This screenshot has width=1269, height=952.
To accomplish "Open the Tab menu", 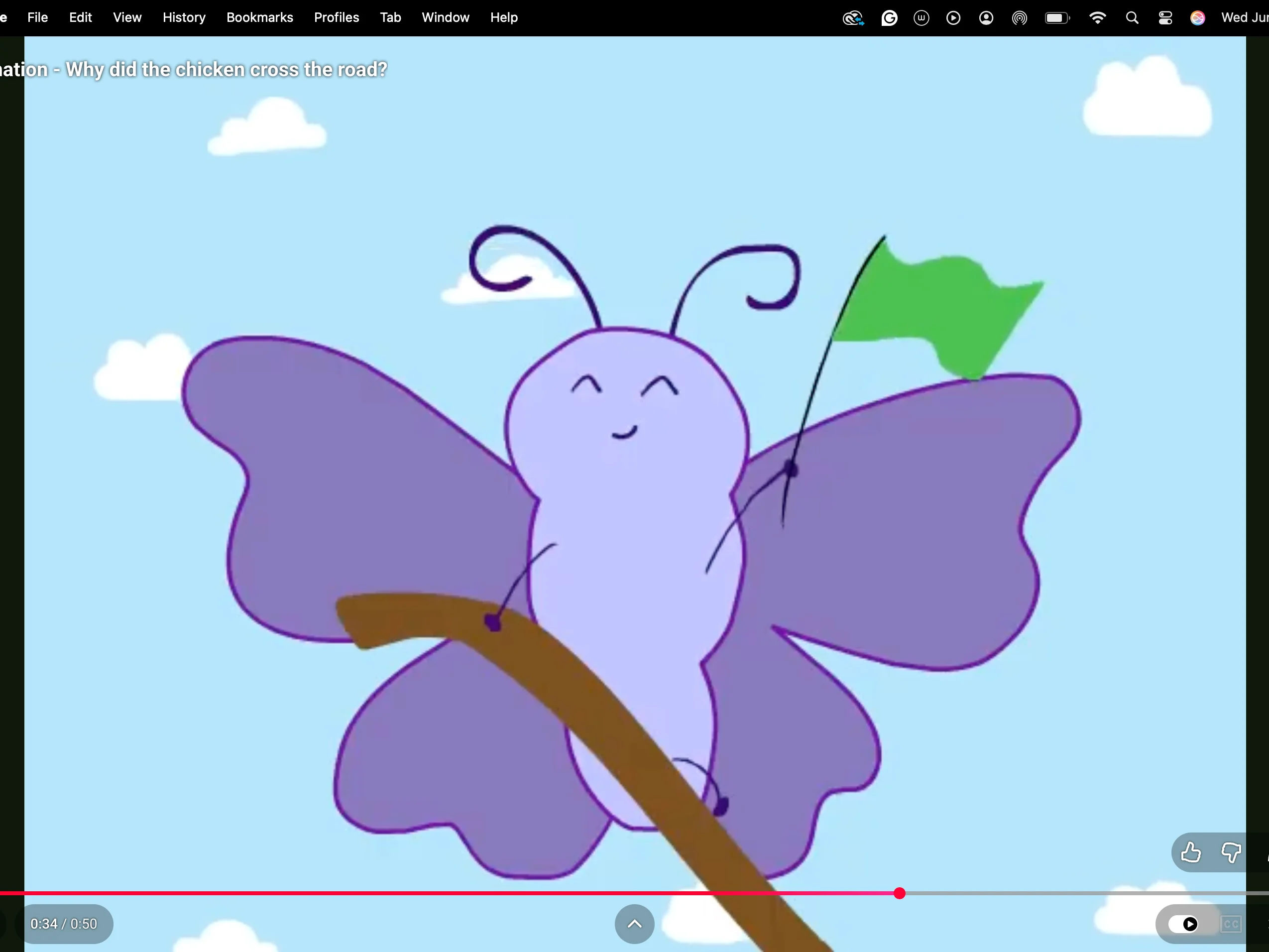I will click(391, 17).
